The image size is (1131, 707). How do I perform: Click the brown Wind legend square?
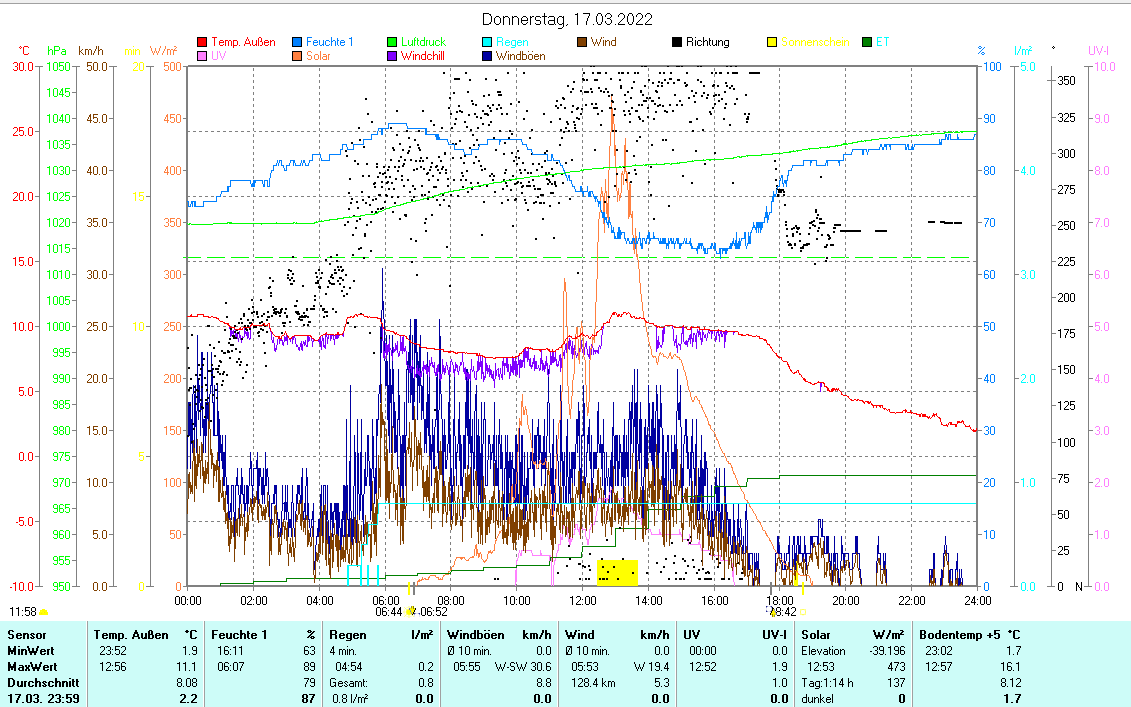point(582,42)
